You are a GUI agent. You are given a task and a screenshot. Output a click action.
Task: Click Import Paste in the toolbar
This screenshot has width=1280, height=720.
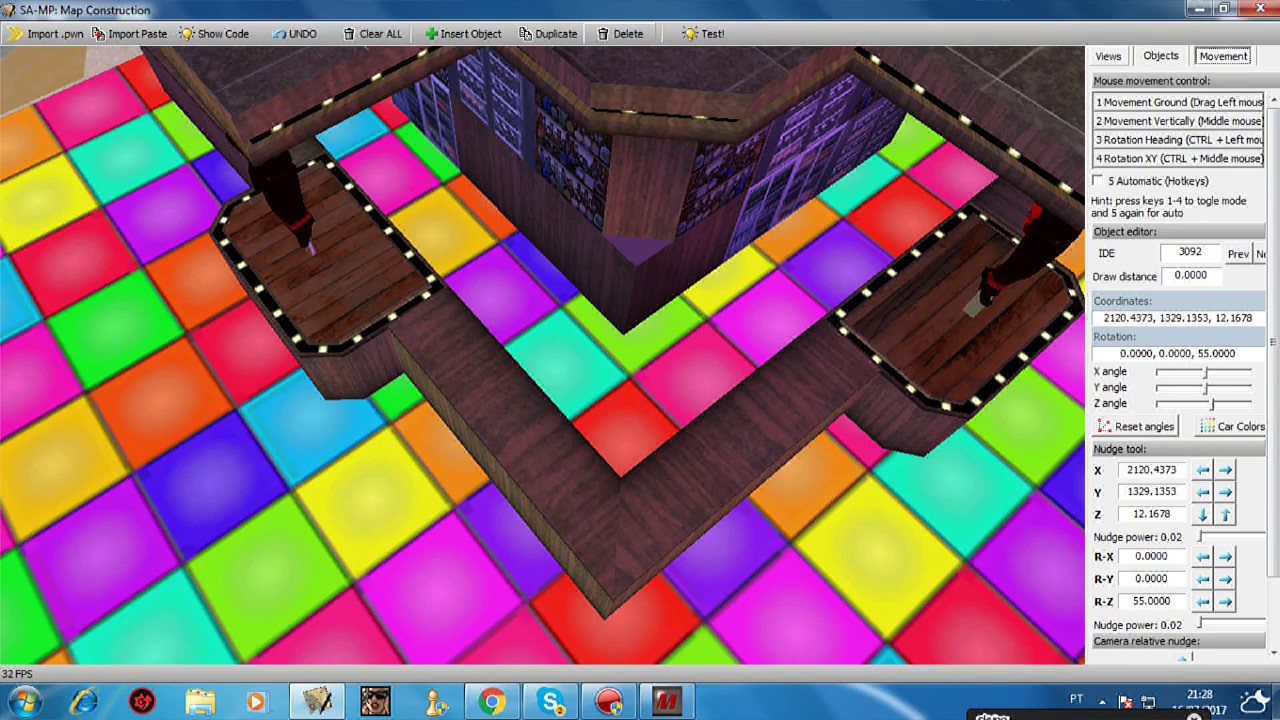(x=130, y=33)
